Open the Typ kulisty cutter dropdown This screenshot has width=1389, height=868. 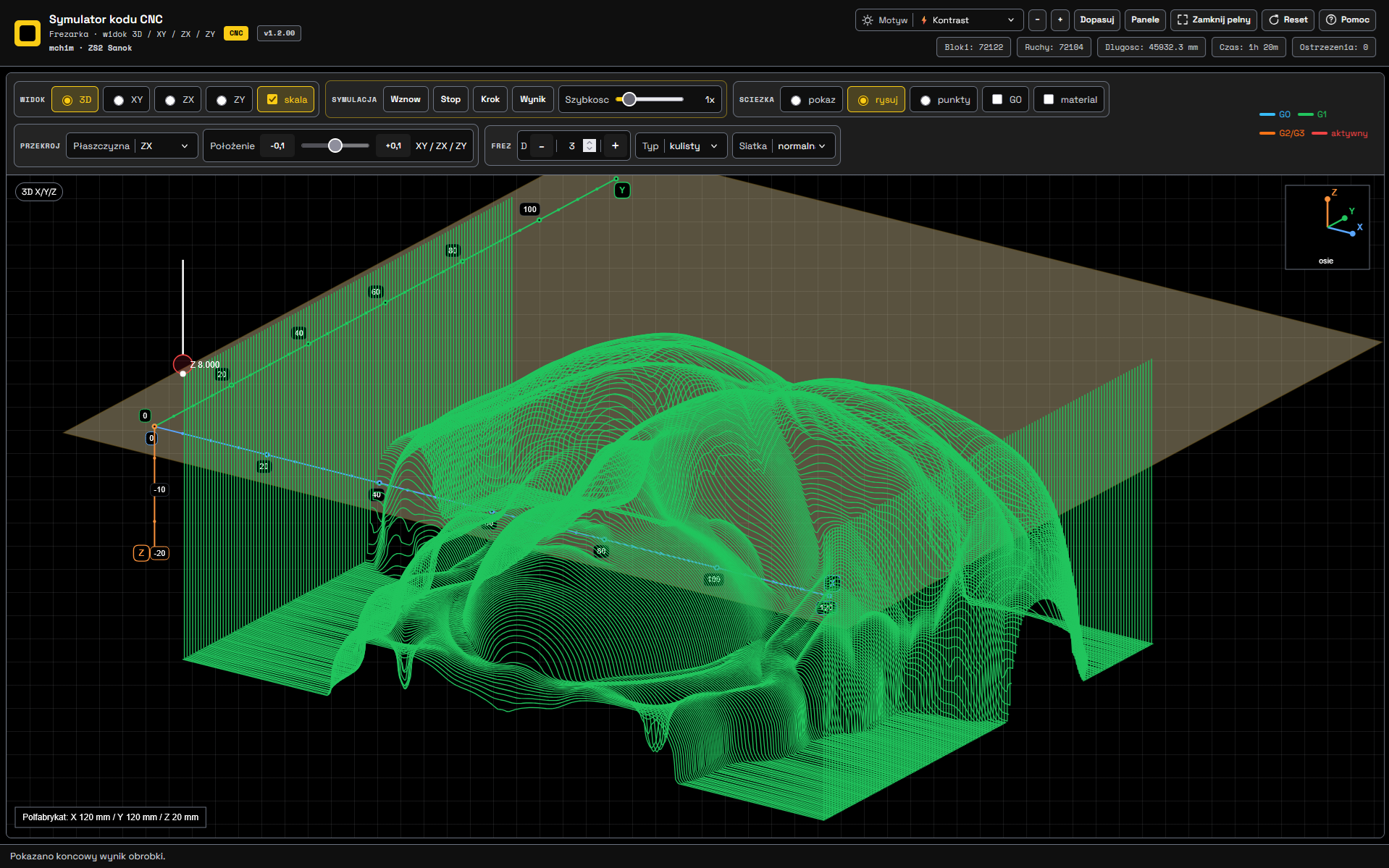(x=681, y=146)
